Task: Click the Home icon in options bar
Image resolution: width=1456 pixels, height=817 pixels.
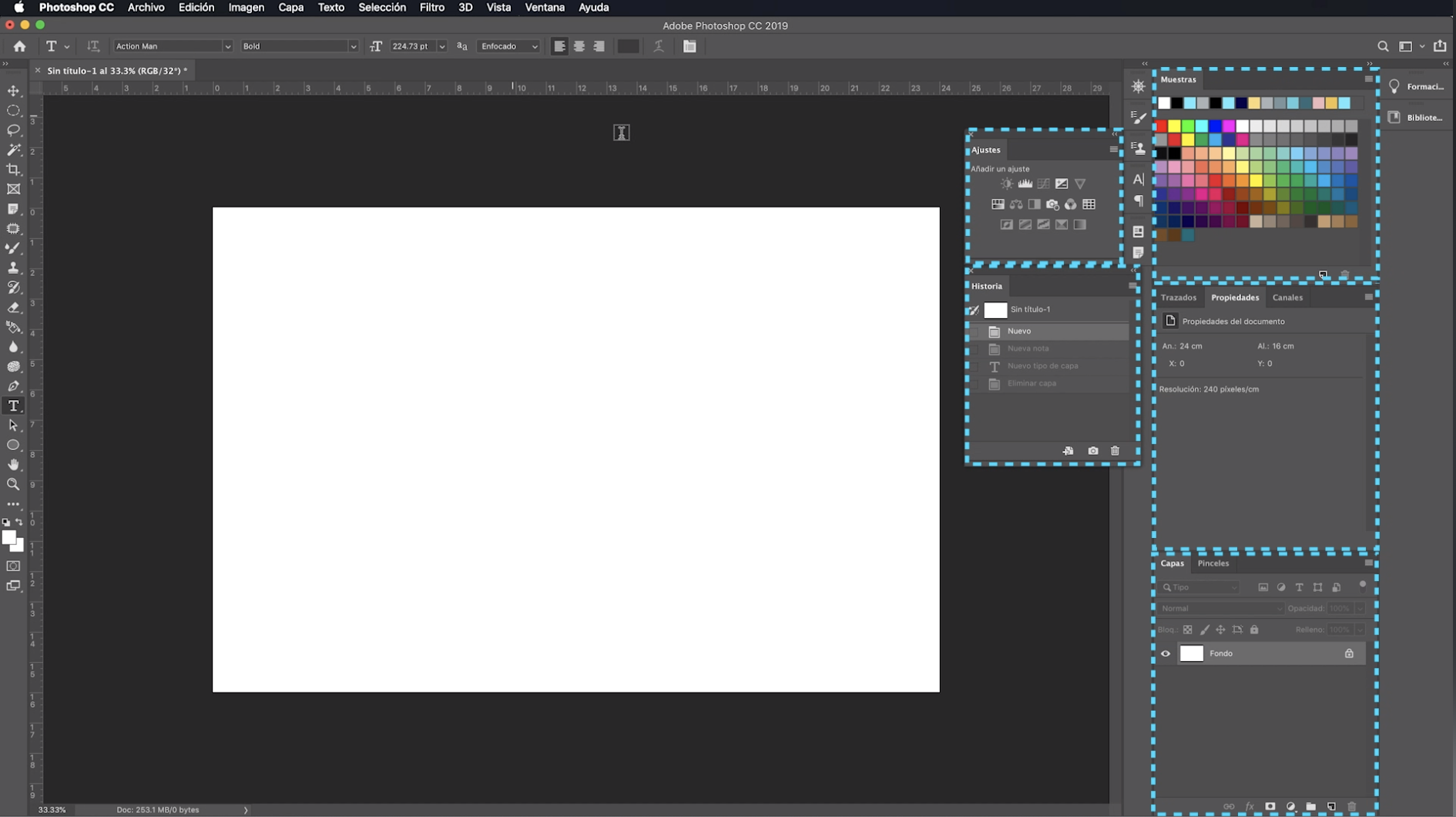Action: pos(19,46)
